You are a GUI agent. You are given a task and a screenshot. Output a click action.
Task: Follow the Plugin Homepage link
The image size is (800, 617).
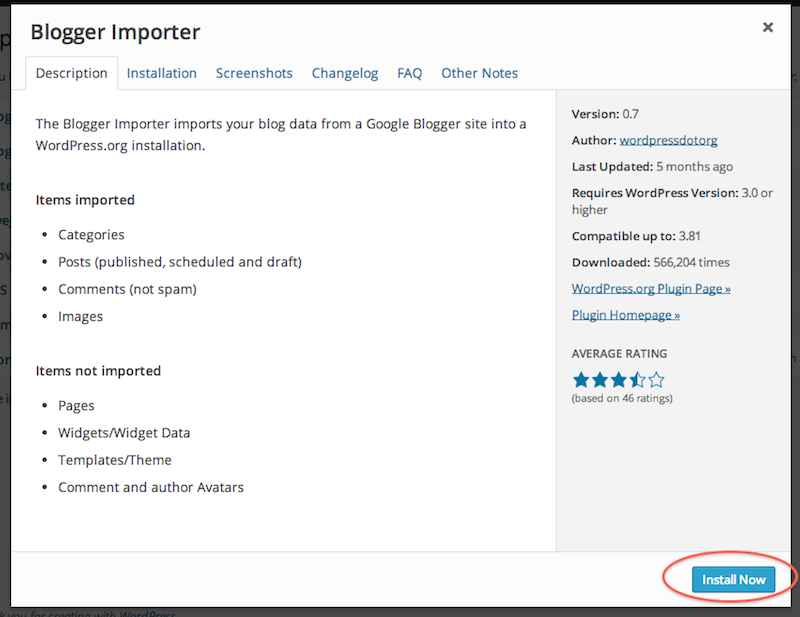pos(626,314)
